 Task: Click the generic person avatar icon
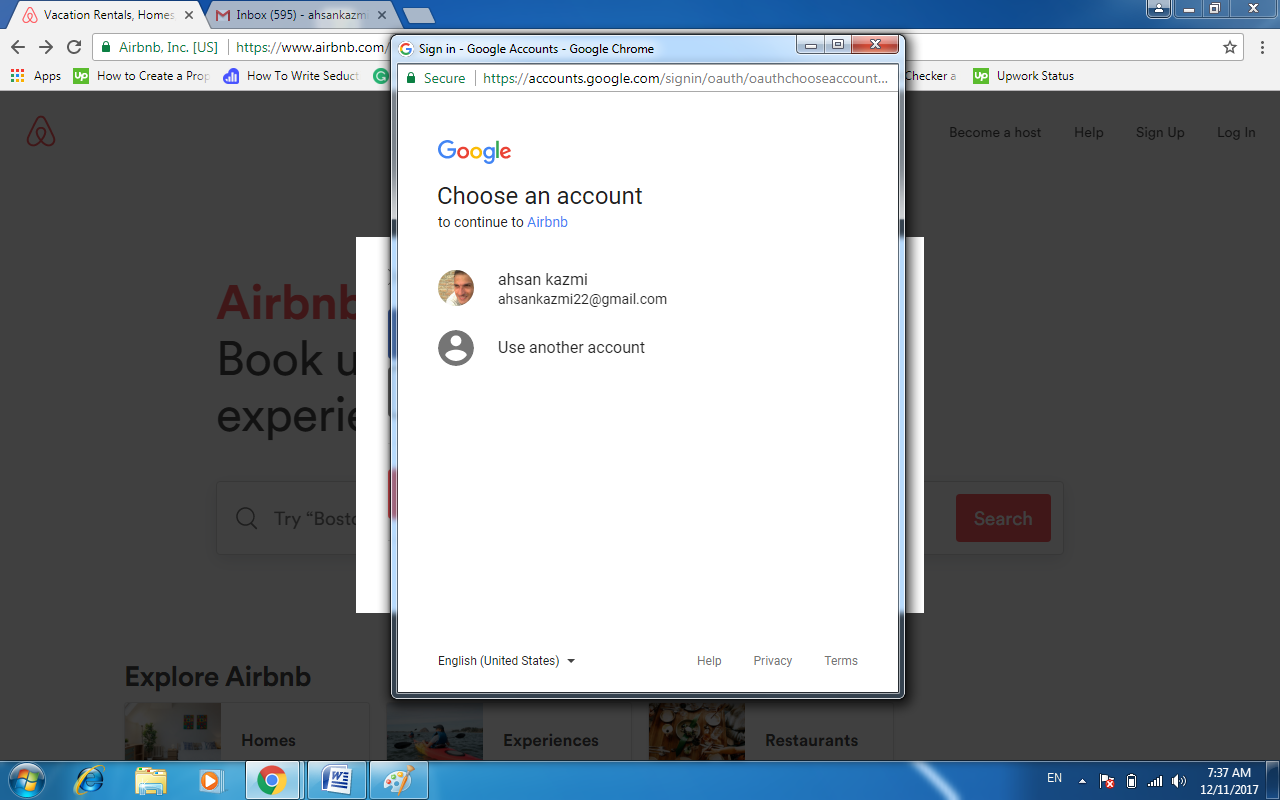456,347
